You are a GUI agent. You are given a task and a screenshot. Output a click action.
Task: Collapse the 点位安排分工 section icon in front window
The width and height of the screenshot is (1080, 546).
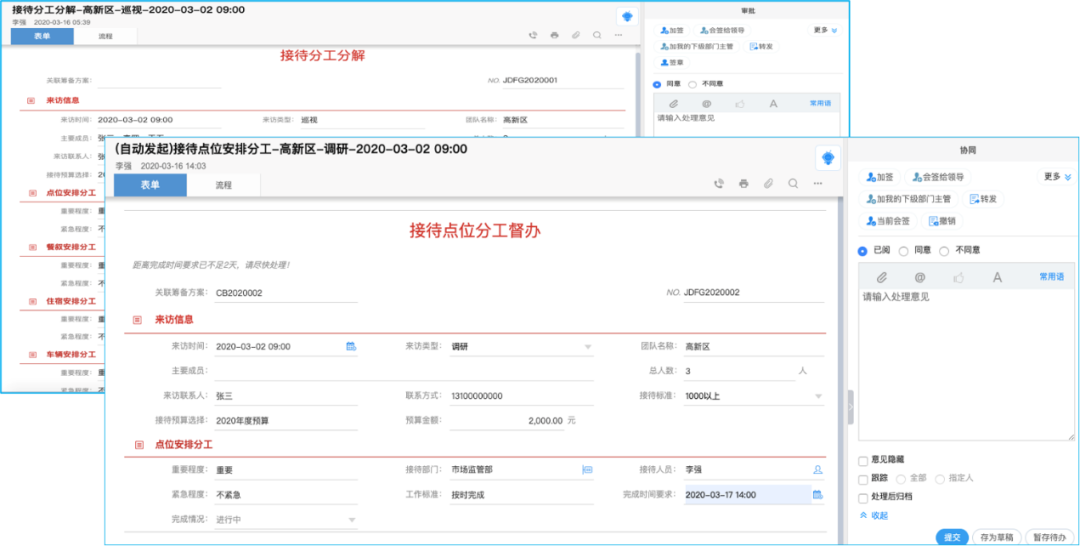pyautogui.click(x=137, y=445)
